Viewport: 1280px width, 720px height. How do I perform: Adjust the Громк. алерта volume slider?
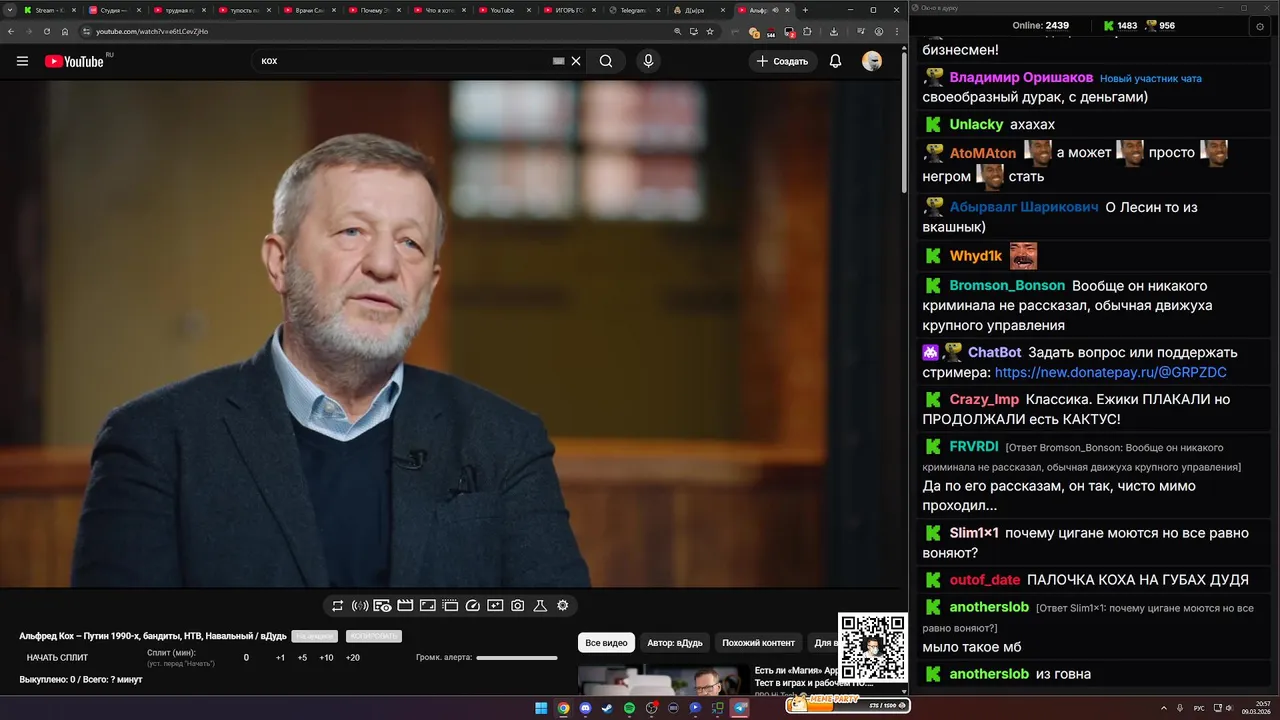click(517, 658)
